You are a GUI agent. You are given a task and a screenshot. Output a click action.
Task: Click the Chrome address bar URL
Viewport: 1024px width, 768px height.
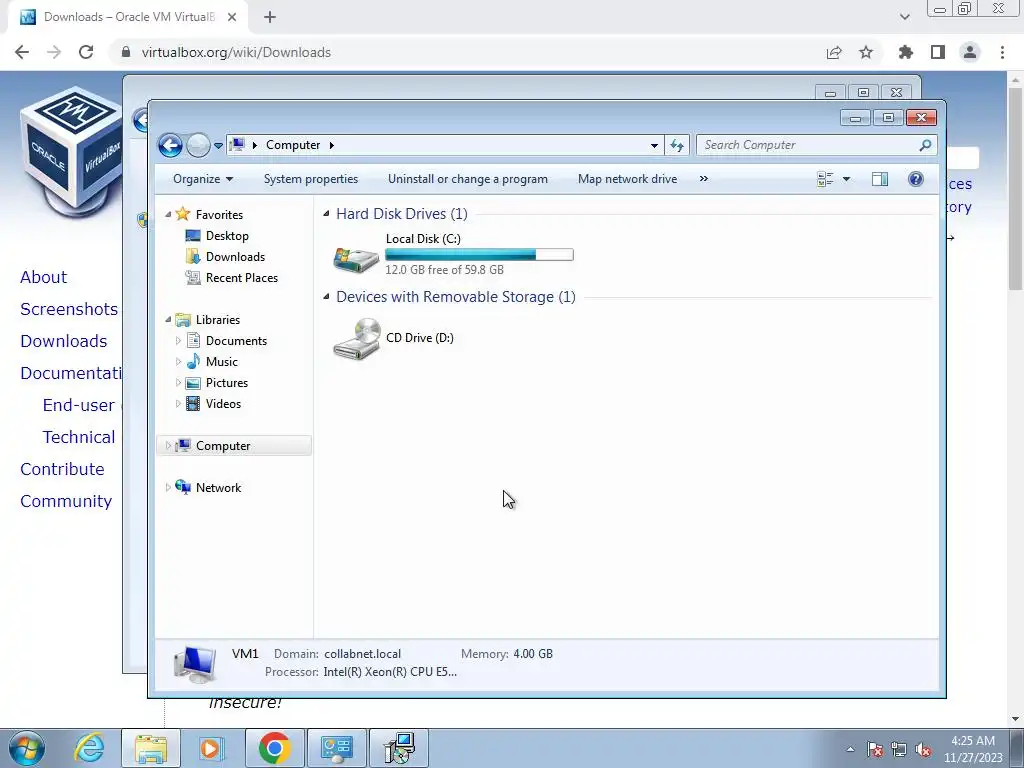(x=236, y=52)
